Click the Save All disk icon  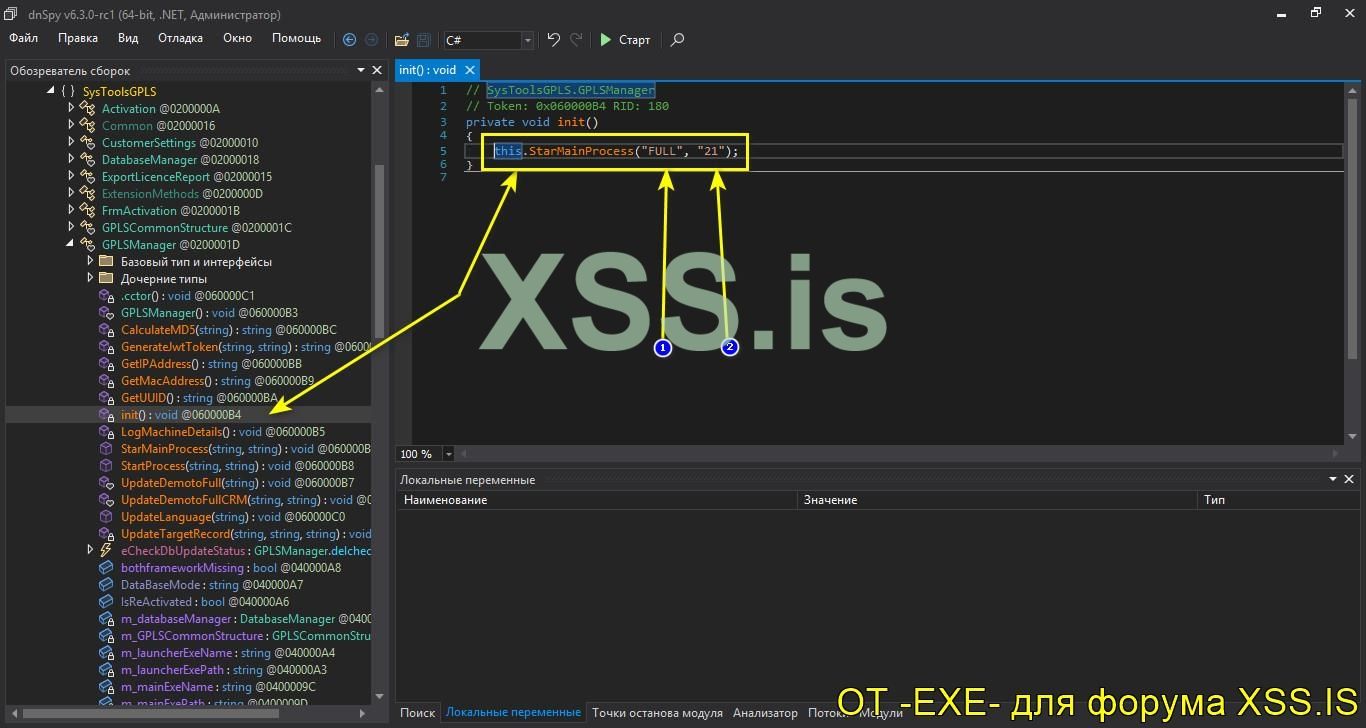pyautogui.click(x=423, y=40)
